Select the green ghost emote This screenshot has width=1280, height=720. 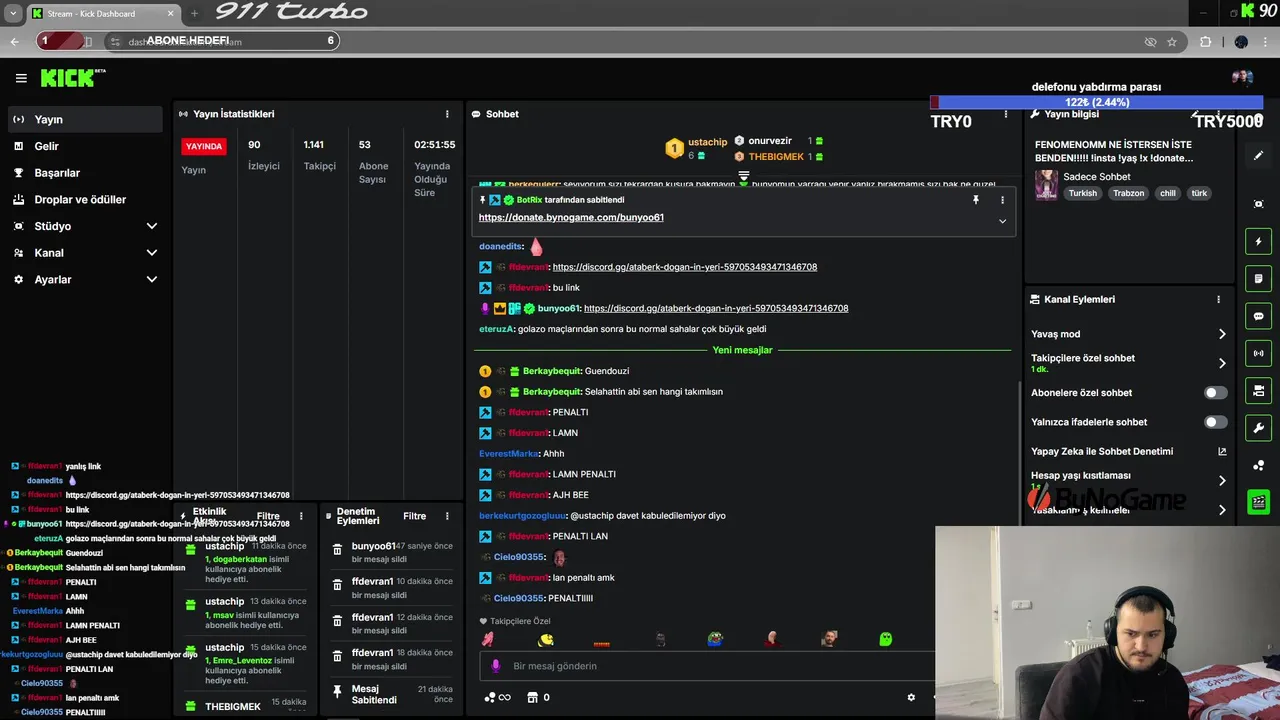coord(886,639)
